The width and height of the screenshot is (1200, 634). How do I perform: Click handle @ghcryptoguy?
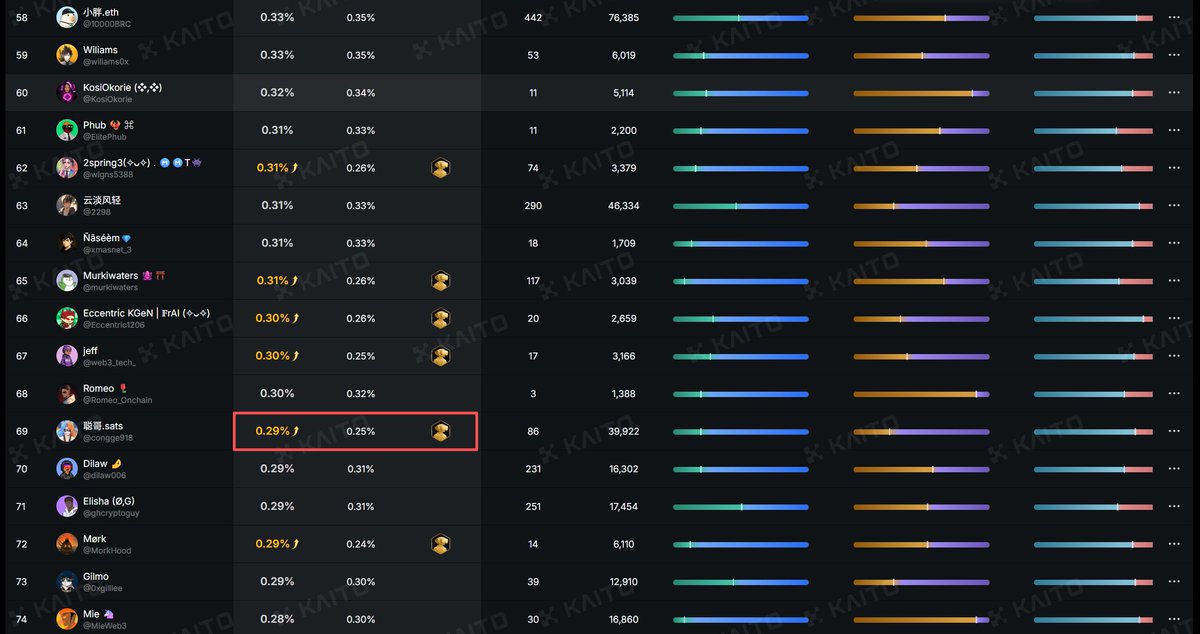click(x=111, y=513)
